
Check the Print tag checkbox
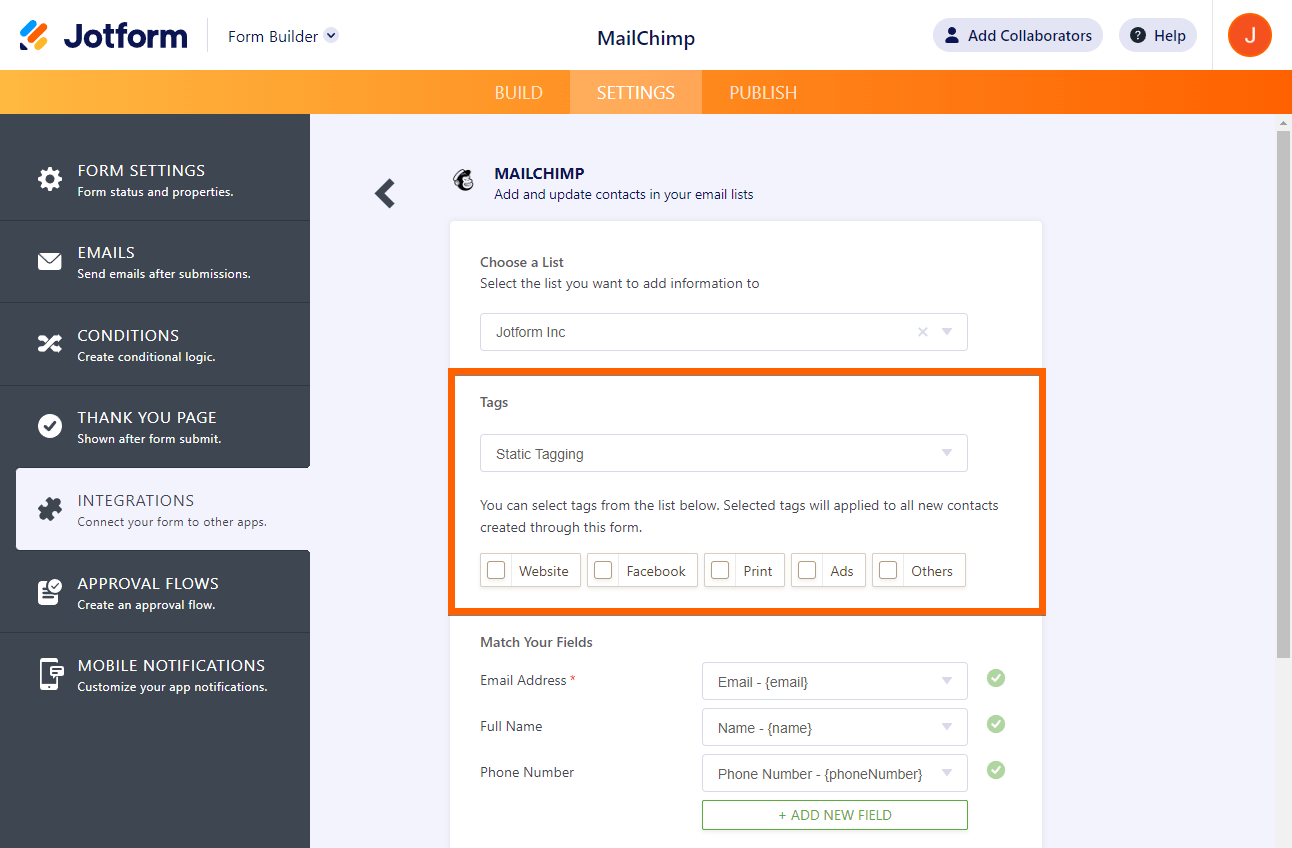point(720,569)
